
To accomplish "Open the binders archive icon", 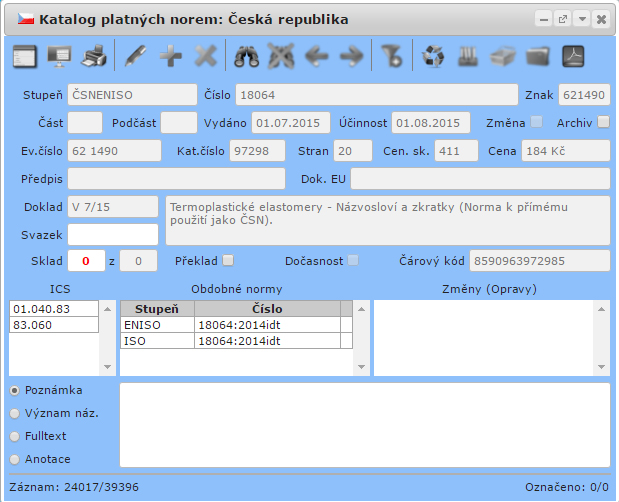I will point(468,56).
